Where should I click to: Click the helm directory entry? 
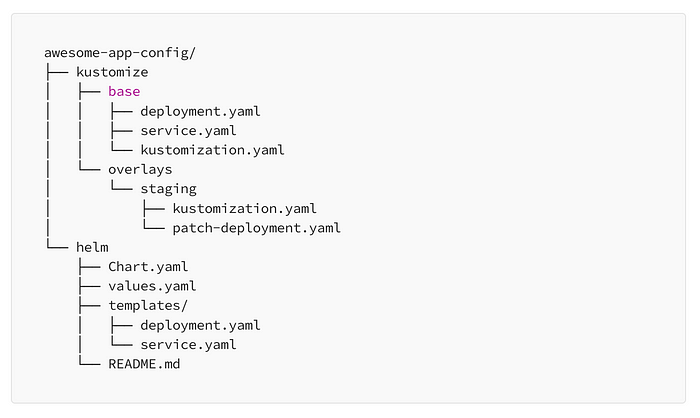coord(92,247)
